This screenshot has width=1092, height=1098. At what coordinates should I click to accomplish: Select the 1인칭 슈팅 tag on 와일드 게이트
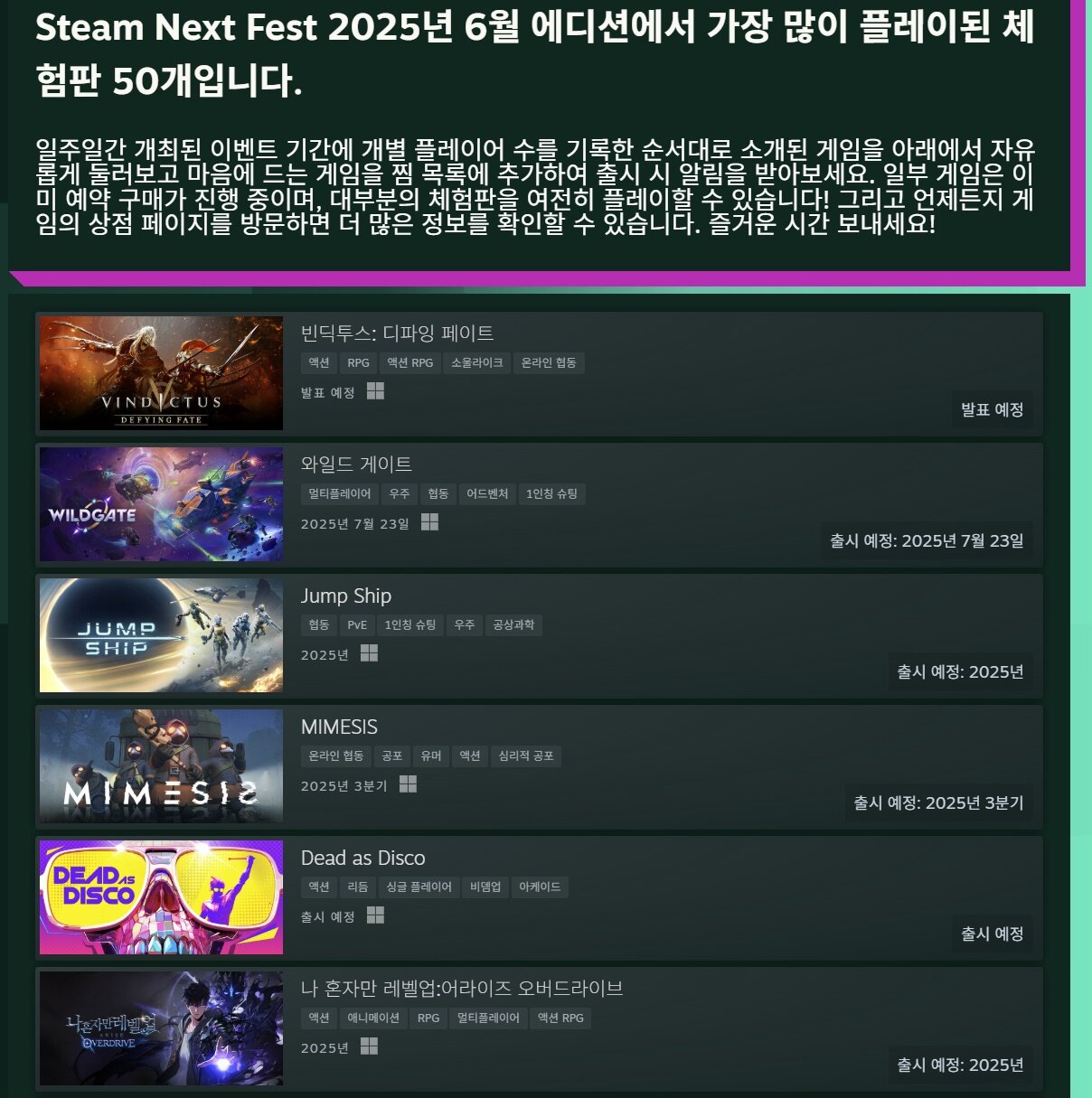551,494
